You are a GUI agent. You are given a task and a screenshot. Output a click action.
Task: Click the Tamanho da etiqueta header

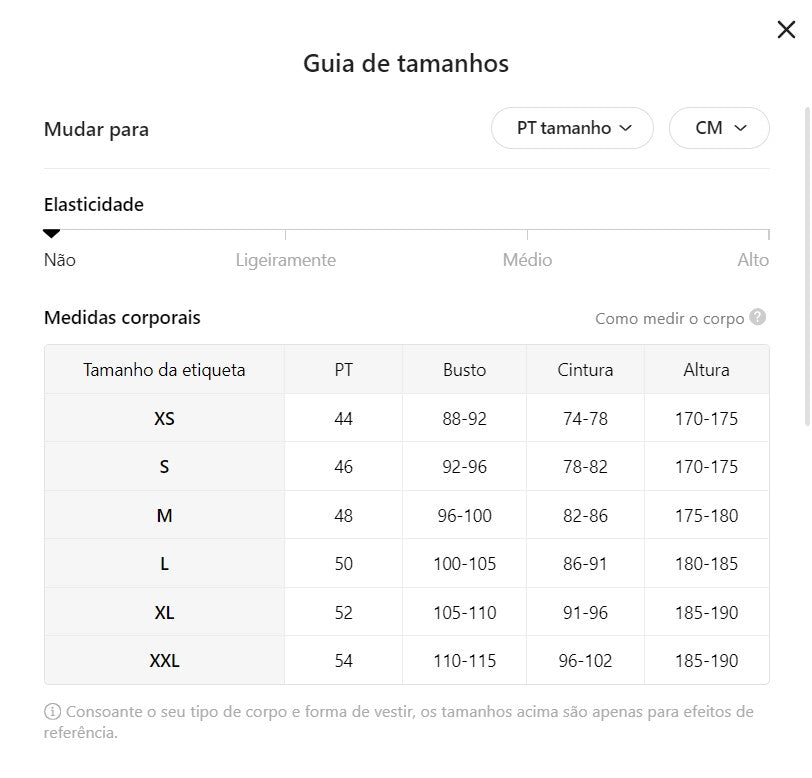click(x=164, y=370)
